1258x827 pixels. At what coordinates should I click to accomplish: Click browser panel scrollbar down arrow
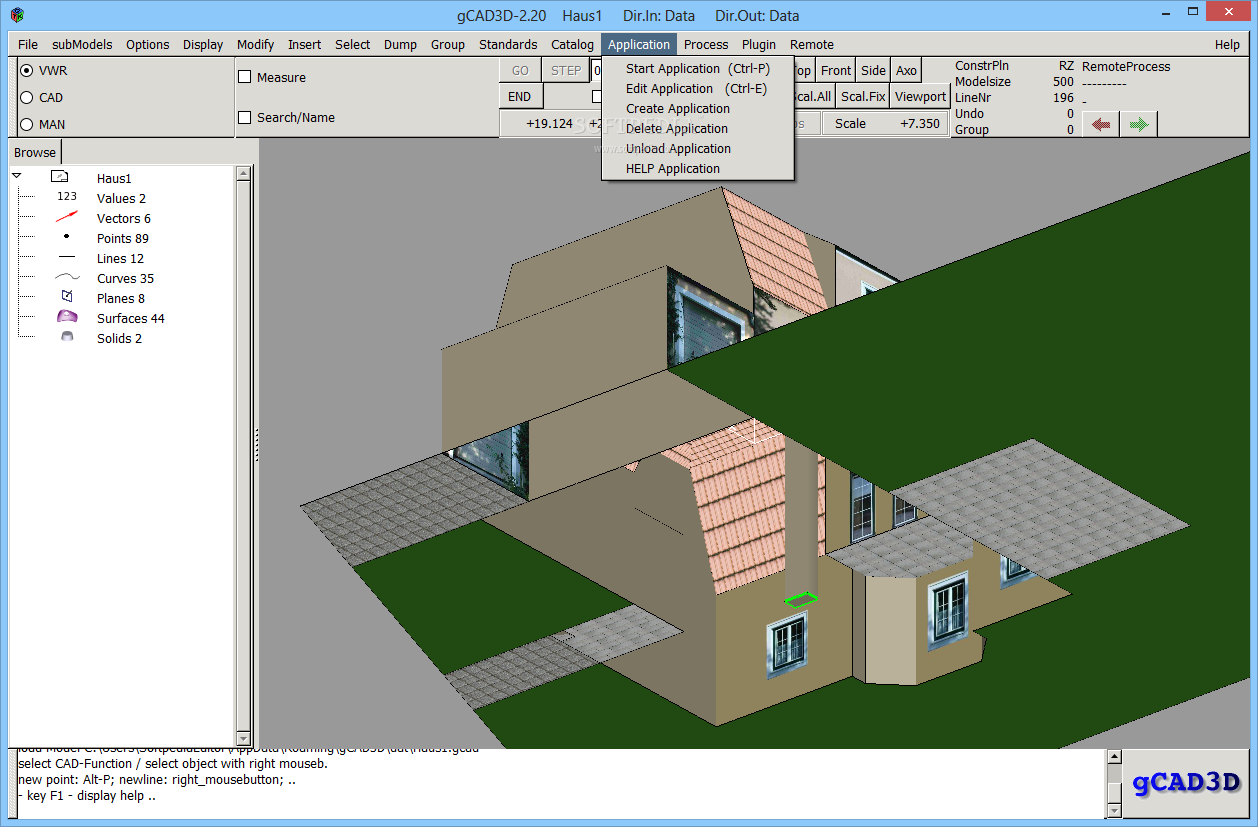[x=243, y=739]
